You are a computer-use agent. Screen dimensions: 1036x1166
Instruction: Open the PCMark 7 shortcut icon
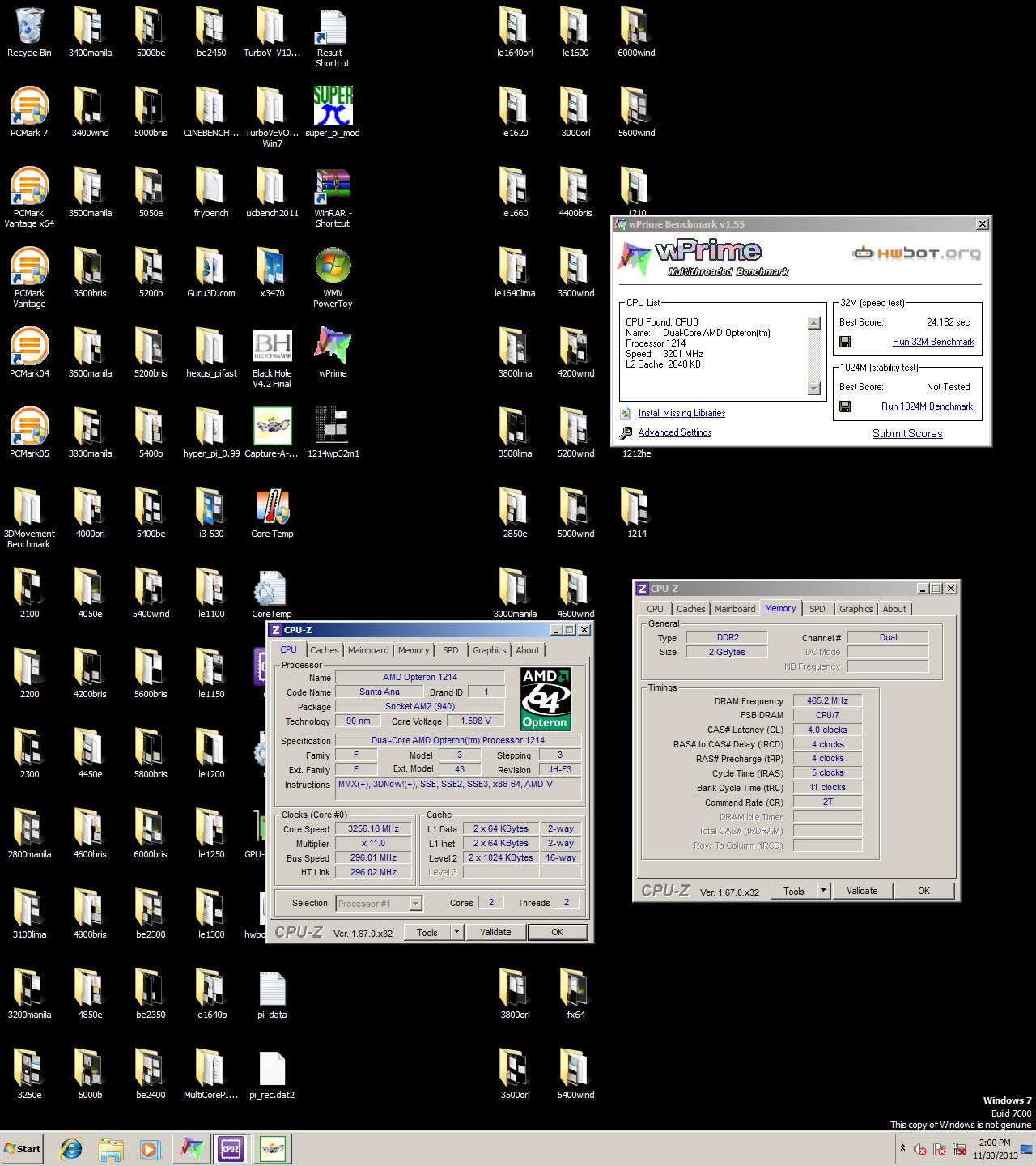[29, 113]
